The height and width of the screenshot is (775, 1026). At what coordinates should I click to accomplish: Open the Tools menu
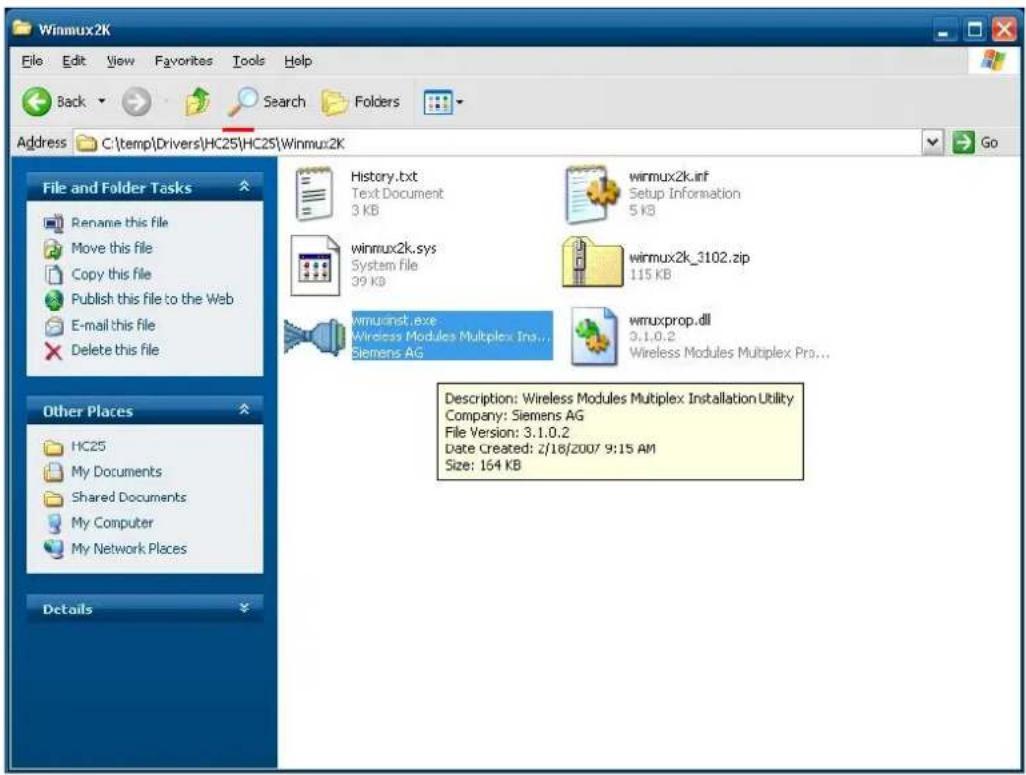[x=249, y=61]
